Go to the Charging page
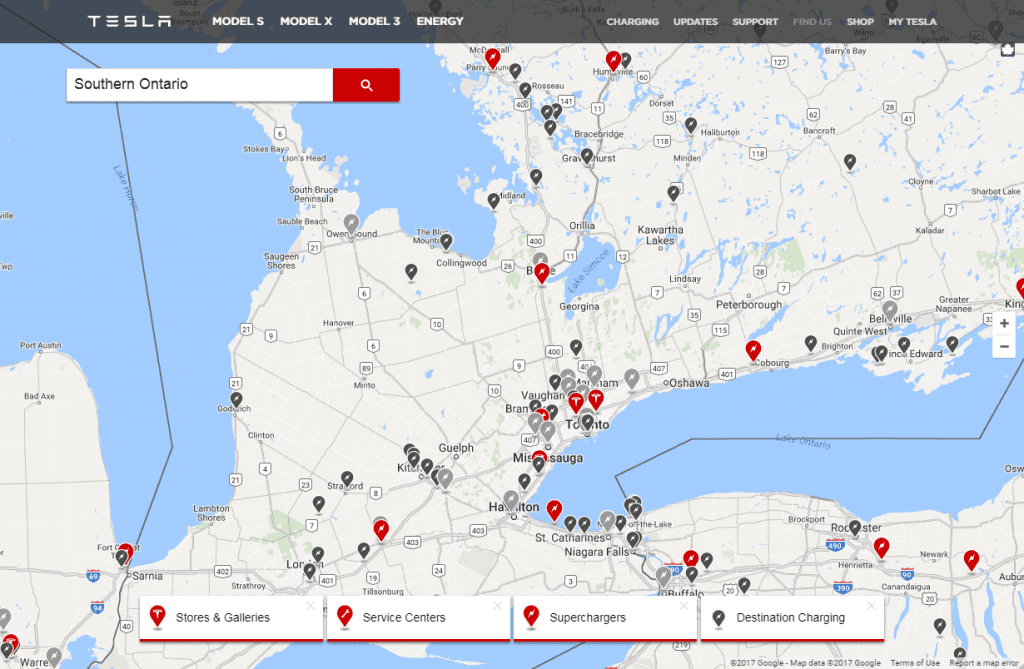The width and height of the screenshot is (1024, 669). 632,22
